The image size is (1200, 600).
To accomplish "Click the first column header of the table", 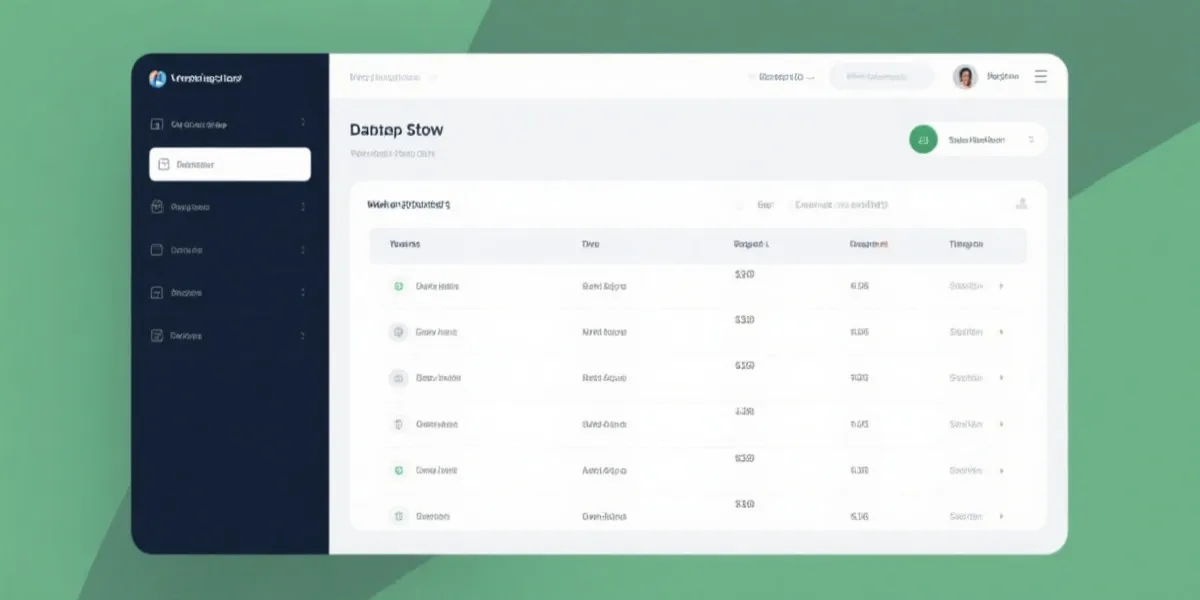I will 405,244.
